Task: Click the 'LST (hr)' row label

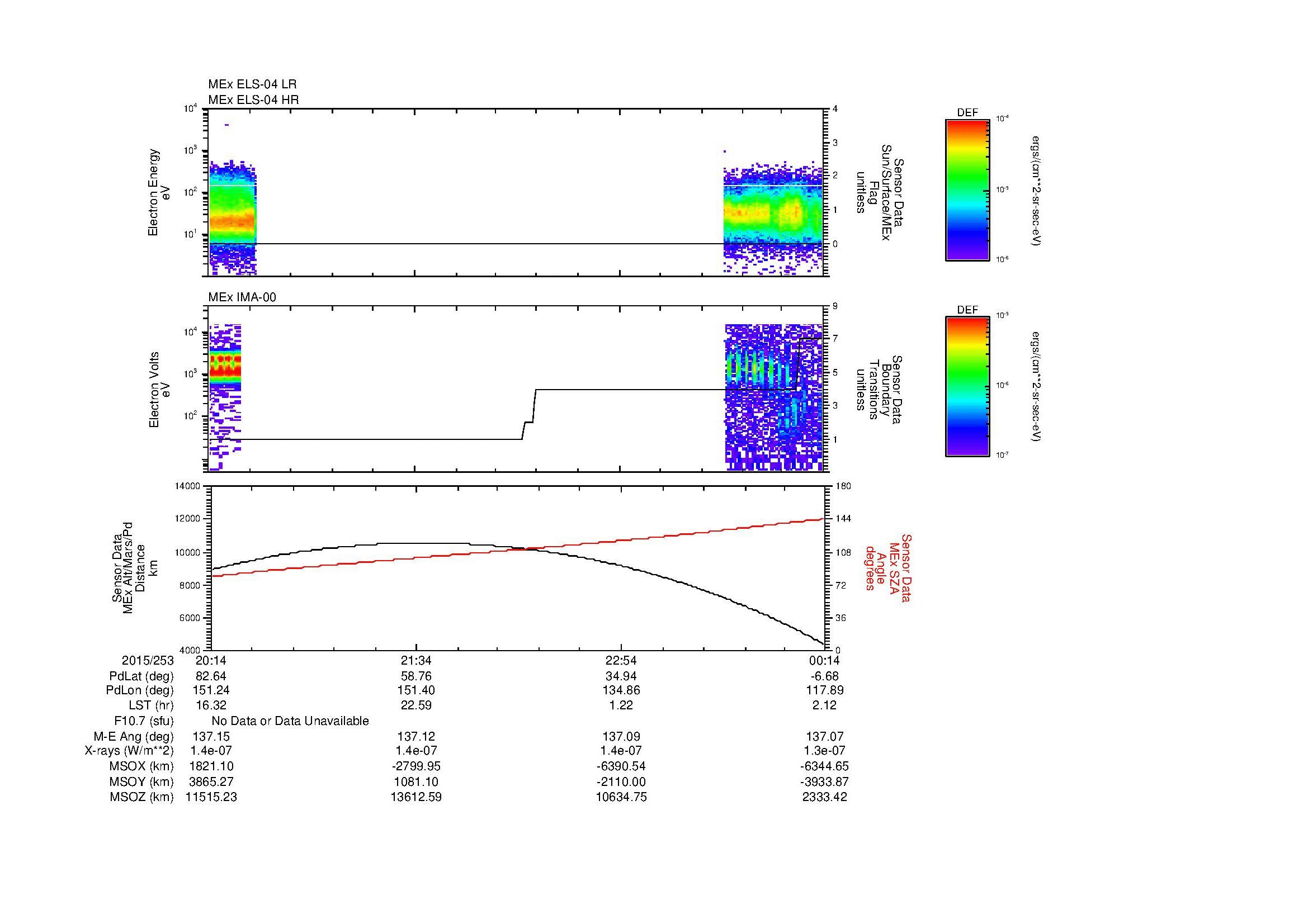Action: [151, 705]
